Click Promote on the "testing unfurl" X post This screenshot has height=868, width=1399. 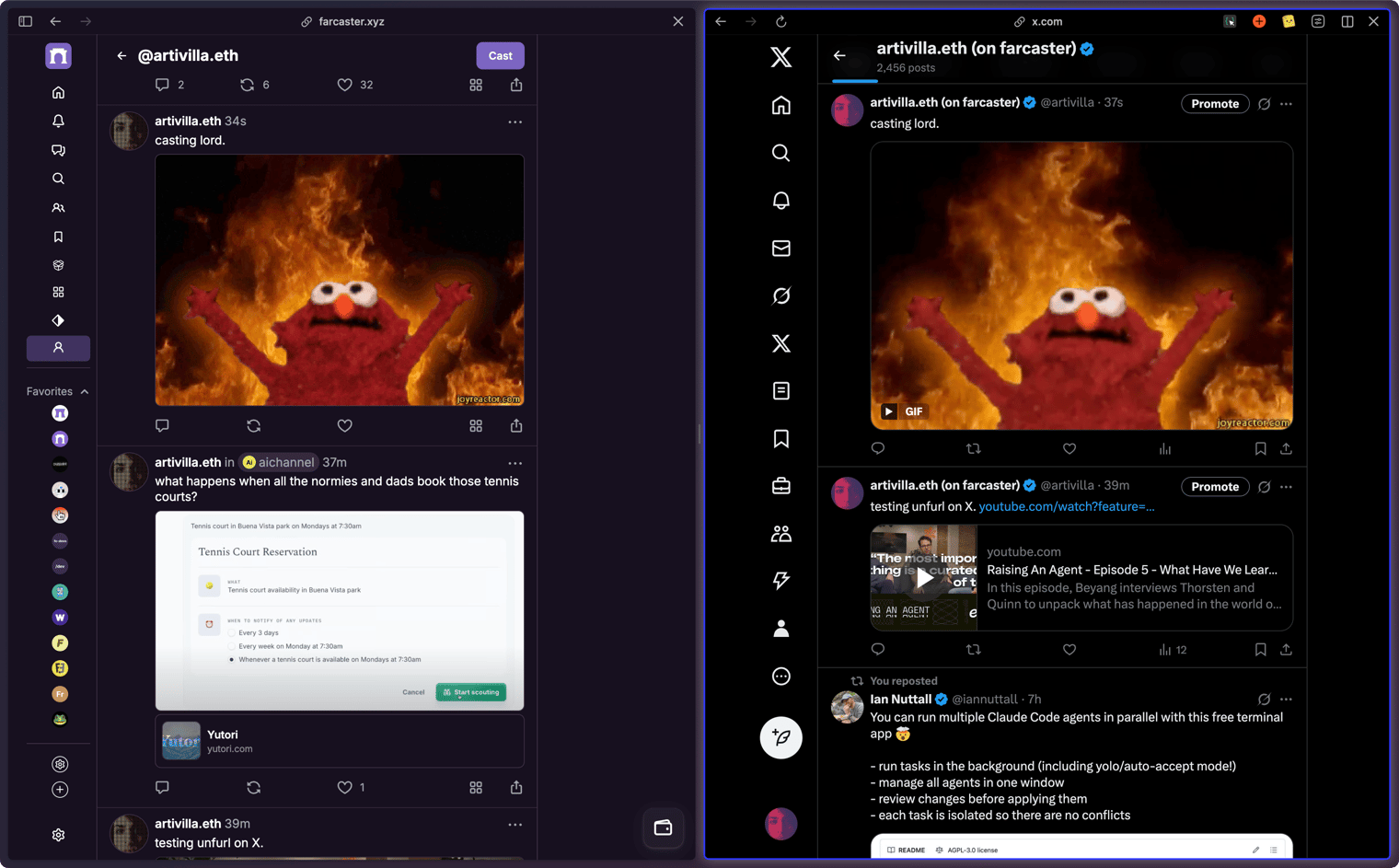coord(1215,487)
